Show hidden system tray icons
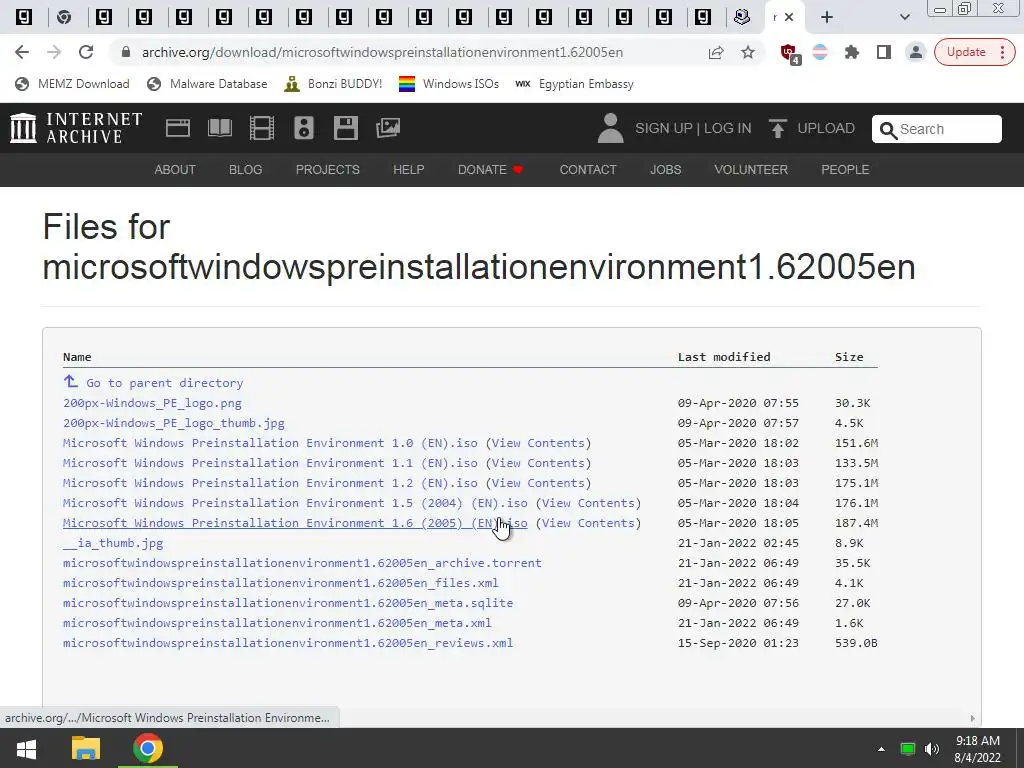The height and width of the screenshot is (768, 1024). pyautogui.click(x=881, y=748)
